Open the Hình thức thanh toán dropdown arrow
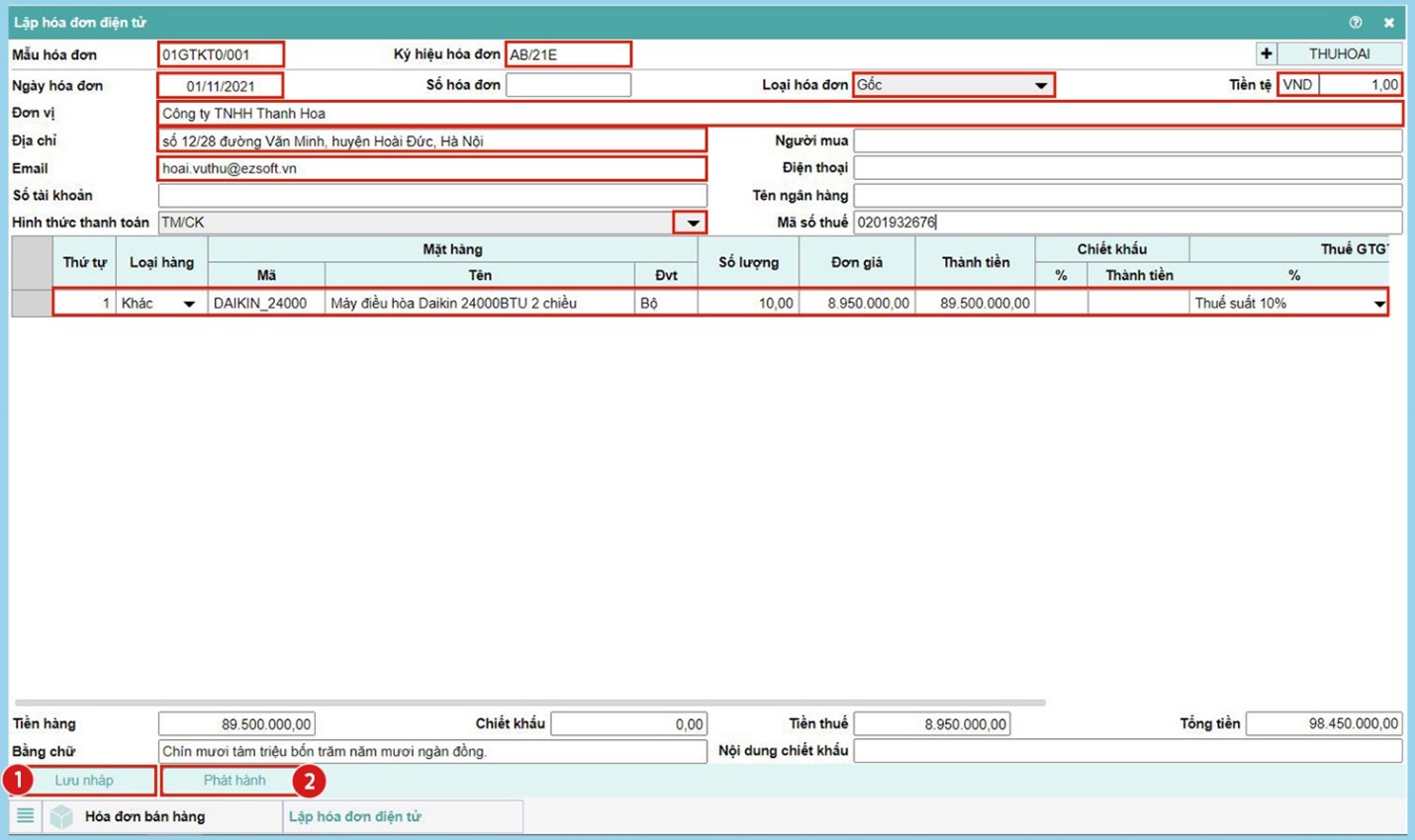 [692, 223]
